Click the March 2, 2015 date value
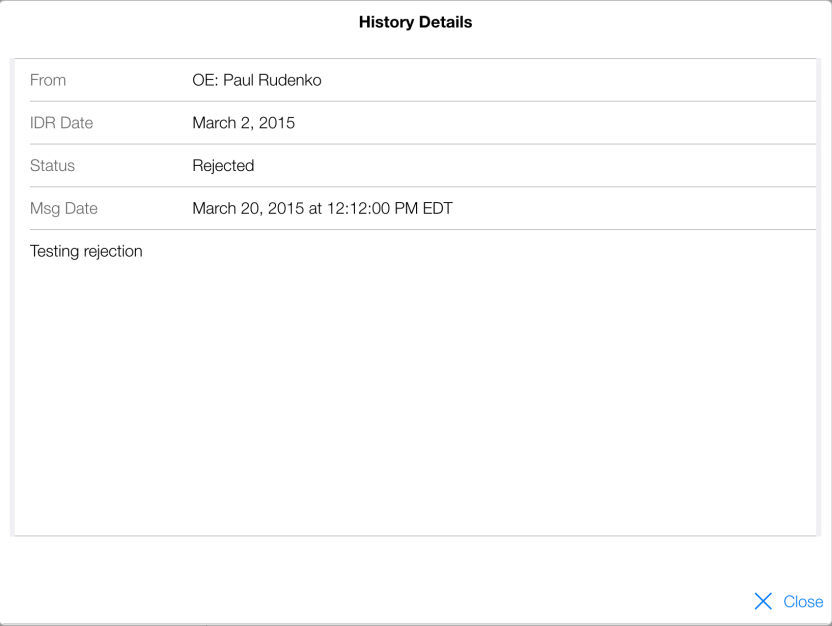This screenshot has height=626, width=832. [x=243, y=123]
